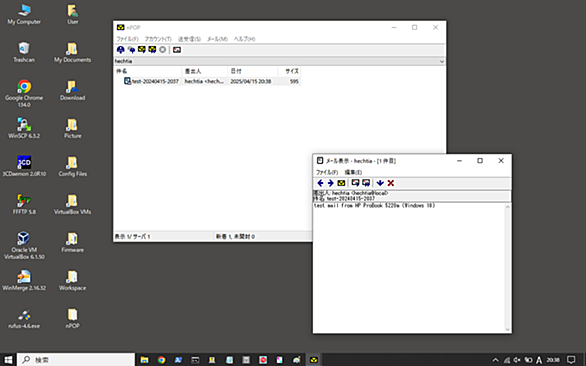Click the red X delete icon
586x366 pixels.
(x=391, y=183)
